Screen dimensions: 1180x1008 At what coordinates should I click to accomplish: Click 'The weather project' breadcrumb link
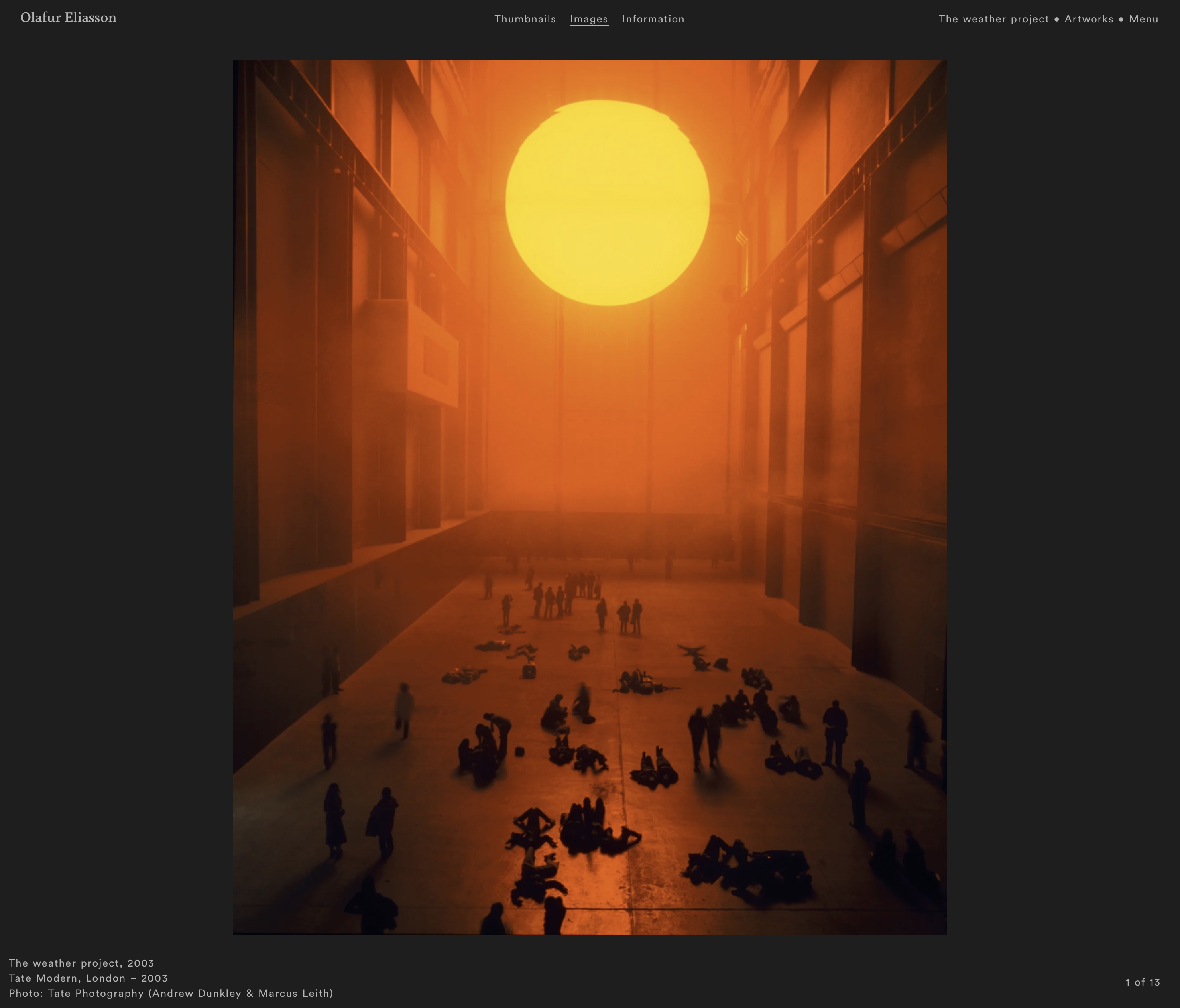click(993, 19)
